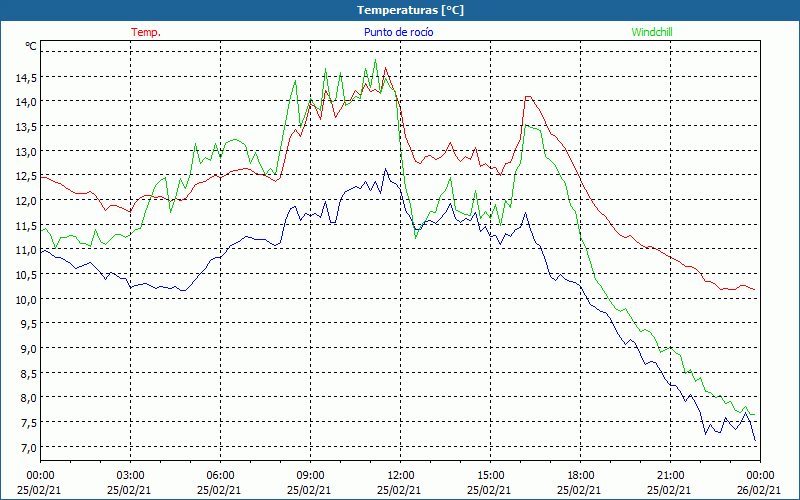800x500 pixels.
Task: Click the 12,0 y-axis value
Action: click(x=26, y=201)
